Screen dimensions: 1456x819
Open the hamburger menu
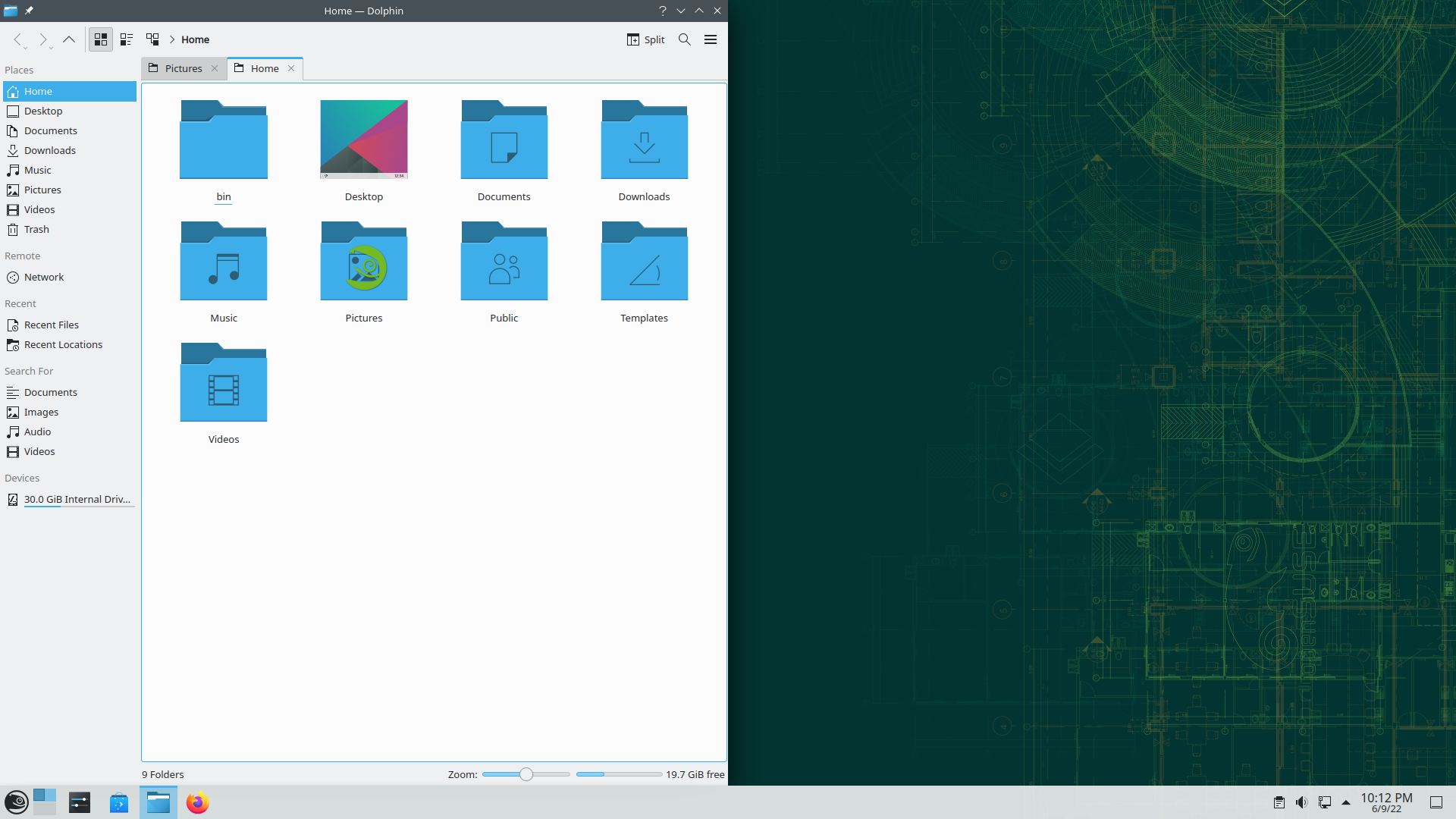pos(711,39)
